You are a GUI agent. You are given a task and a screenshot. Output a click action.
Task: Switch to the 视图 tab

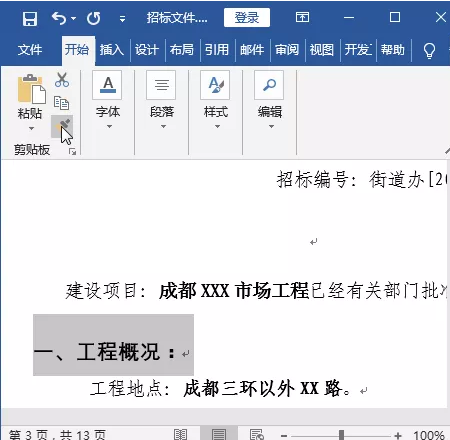click(322, 50)
